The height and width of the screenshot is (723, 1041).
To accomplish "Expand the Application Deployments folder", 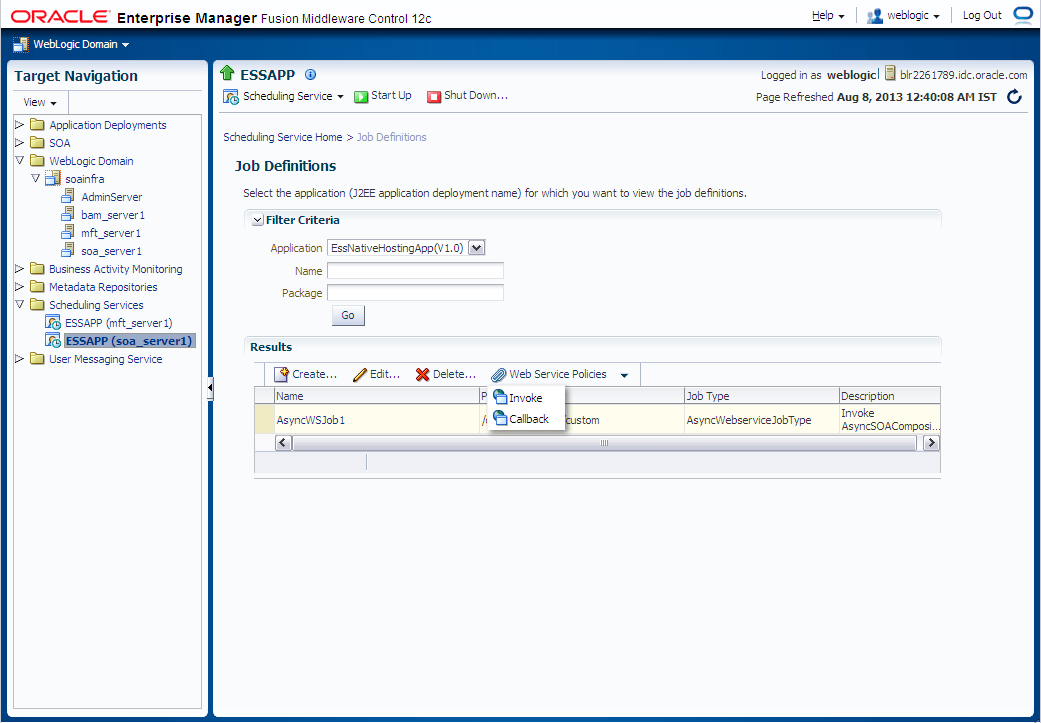I will (20, 124).
